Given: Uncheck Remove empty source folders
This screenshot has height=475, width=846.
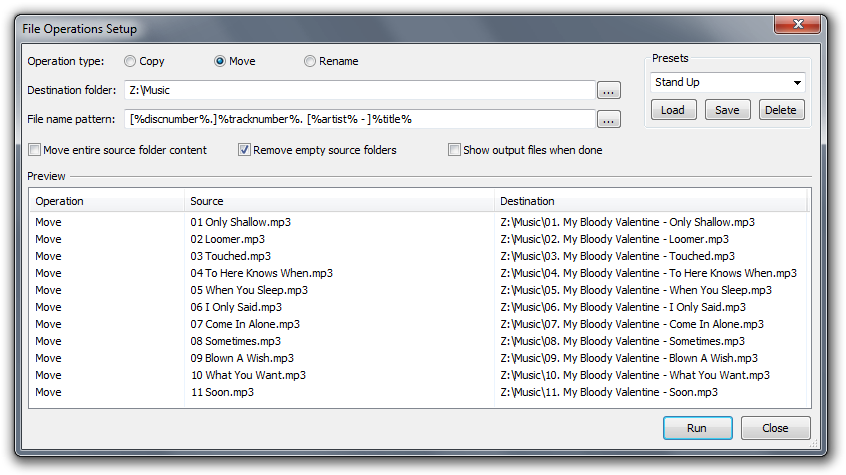Looking at the screenshot, I should point(244,151).
